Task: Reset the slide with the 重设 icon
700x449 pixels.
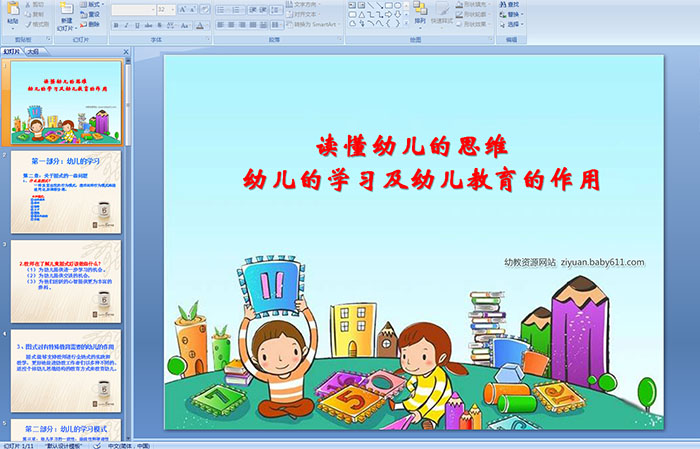Action: coord(83,15)
